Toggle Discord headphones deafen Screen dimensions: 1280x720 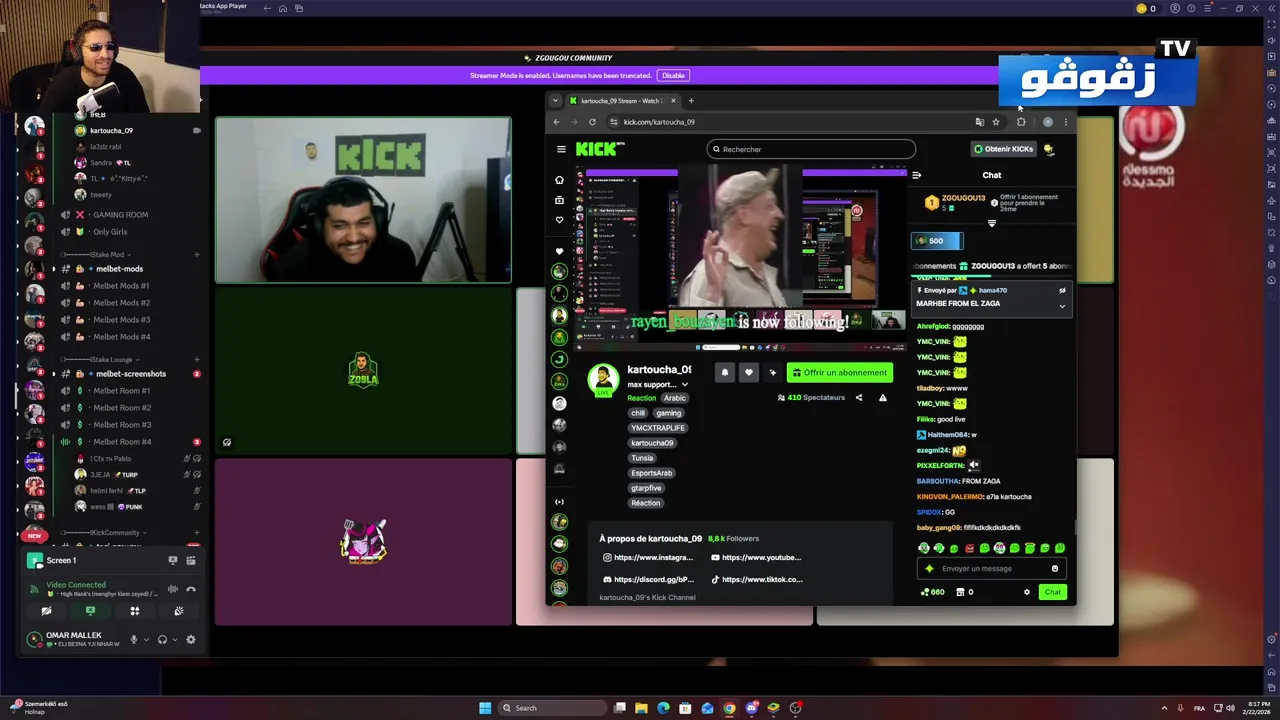162,640
